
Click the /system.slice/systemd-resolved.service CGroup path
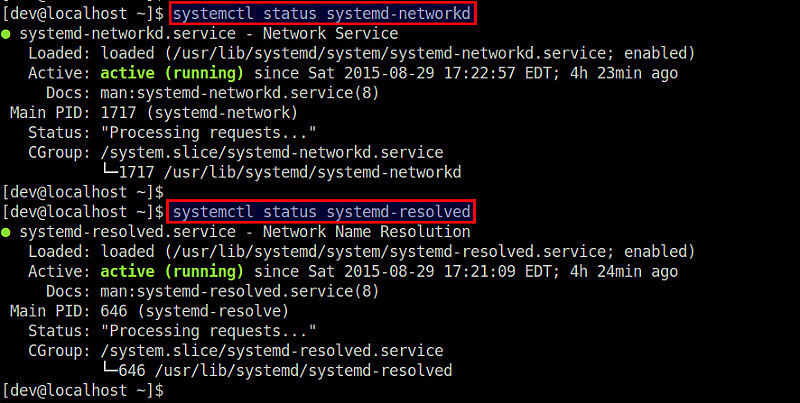coord(269,350)
